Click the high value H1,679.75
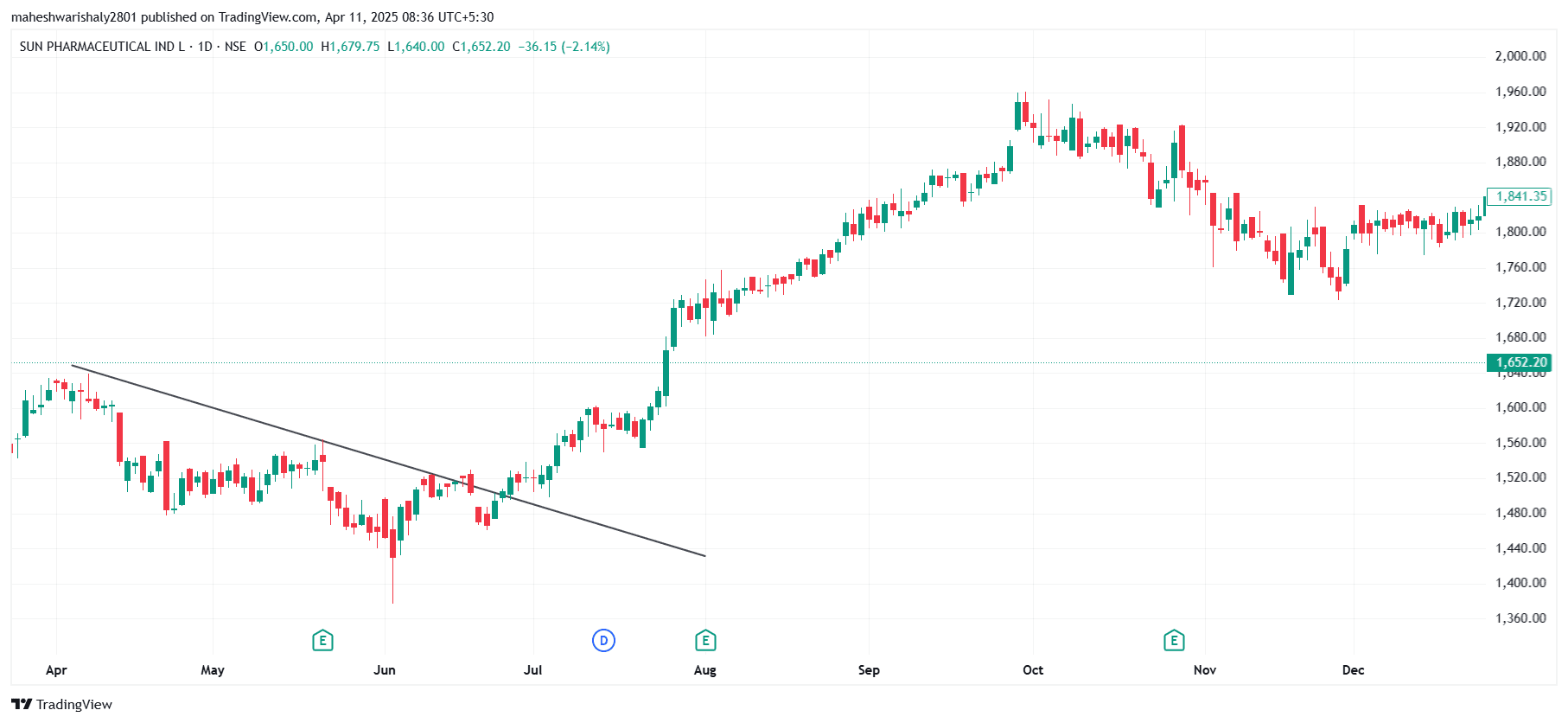Image resolution: width=1568 pixels, height=723 pixels. pos(350,47)
